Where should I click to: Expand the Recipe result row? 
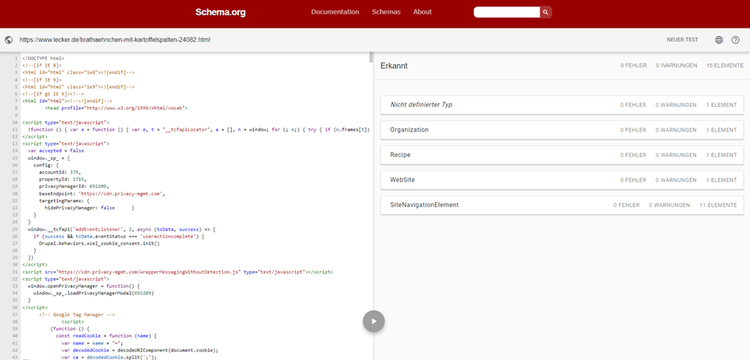point(562,155)
